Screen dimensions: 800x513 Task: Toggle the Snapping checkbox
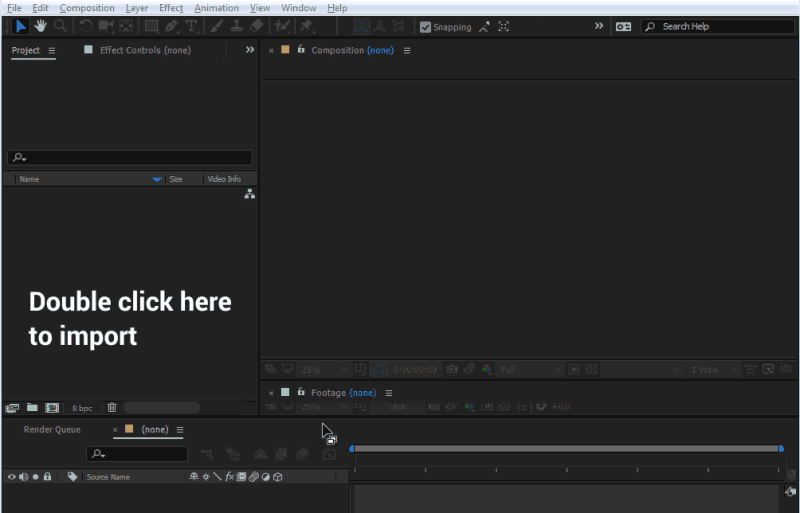pos(425,27)
